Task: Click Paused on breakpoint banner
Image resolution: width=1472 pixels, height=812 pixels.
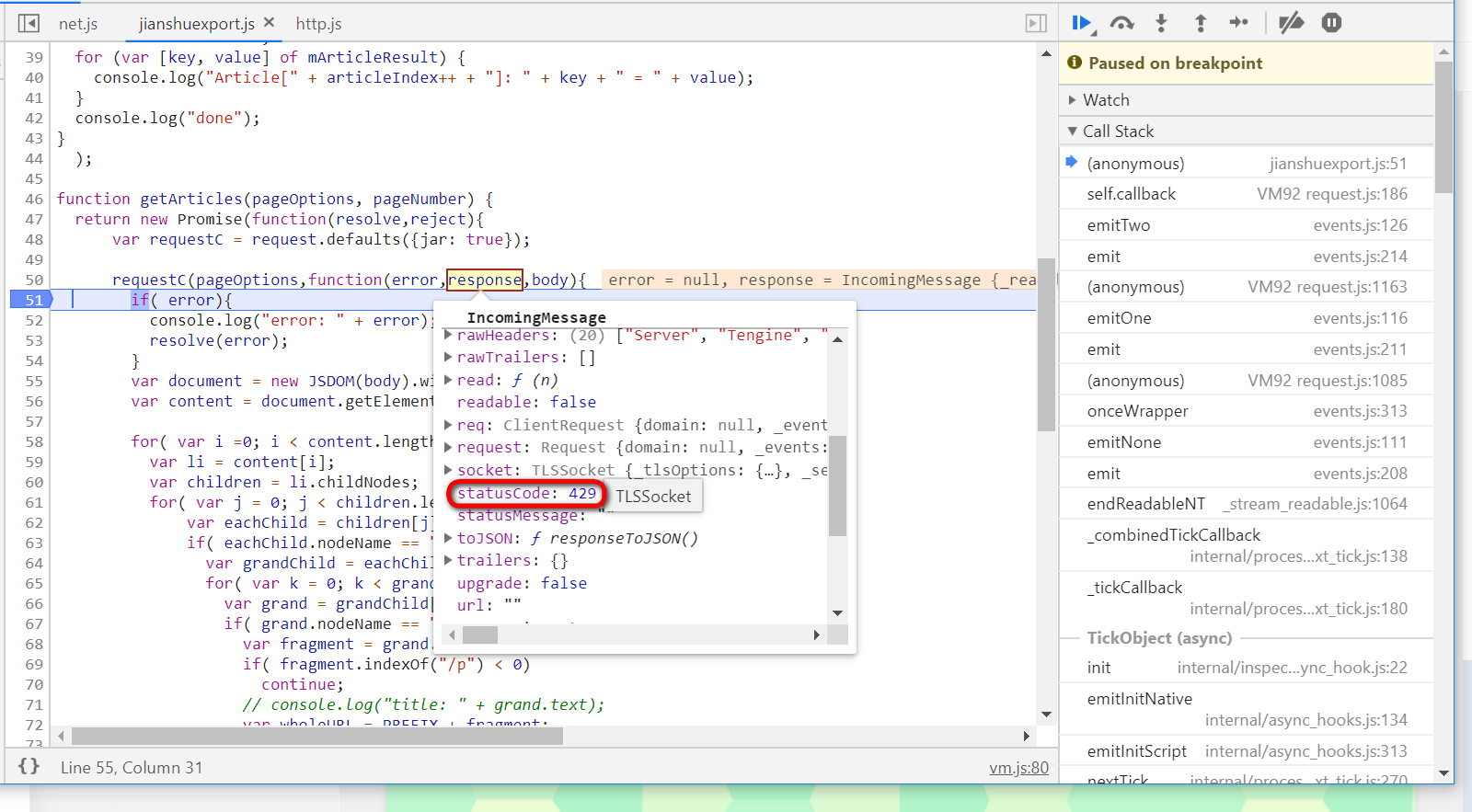Action: pyautogui.click(x=1247, y=63)
